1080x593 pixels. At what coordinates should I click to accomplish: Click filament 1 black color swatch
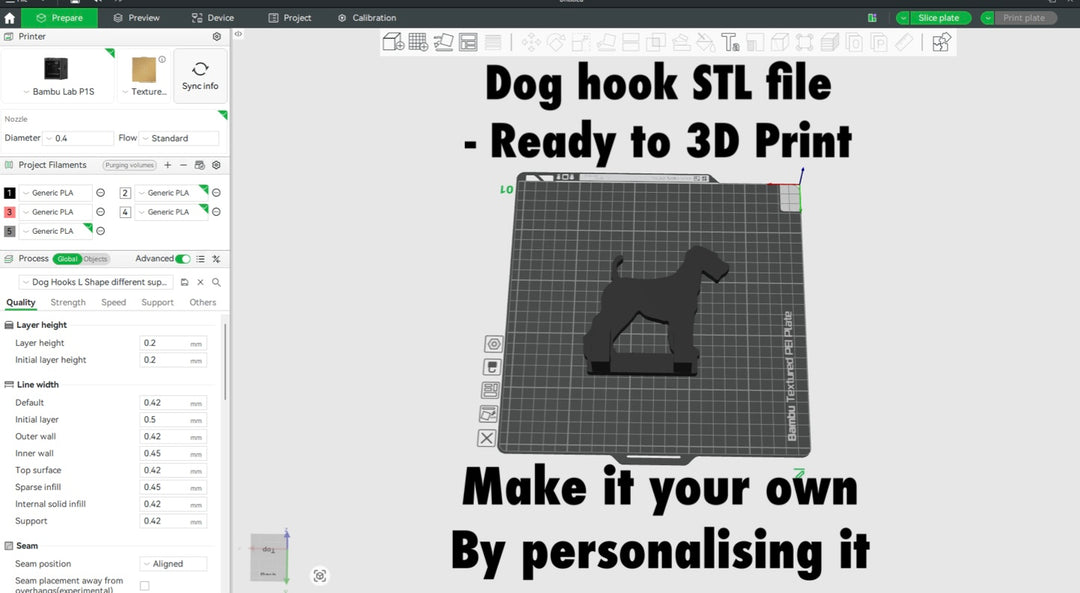point(10,193)
